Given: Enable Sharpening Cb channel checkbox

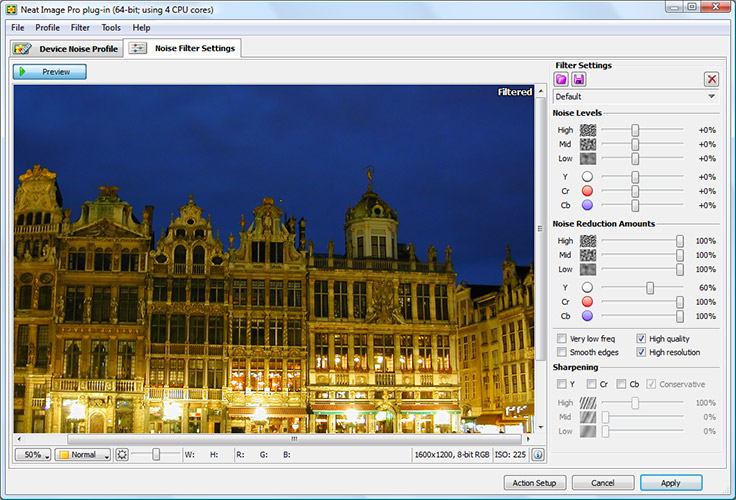Looking at the screenshot, I should coord(621,384).
